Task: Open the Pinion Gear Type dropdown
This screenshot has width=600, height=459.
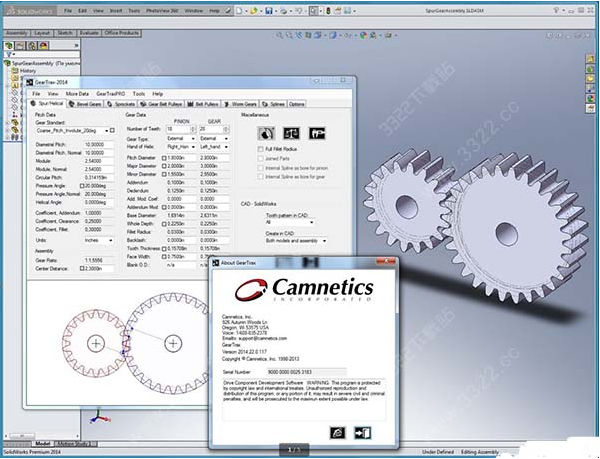Action: click(x=181, y=138)
